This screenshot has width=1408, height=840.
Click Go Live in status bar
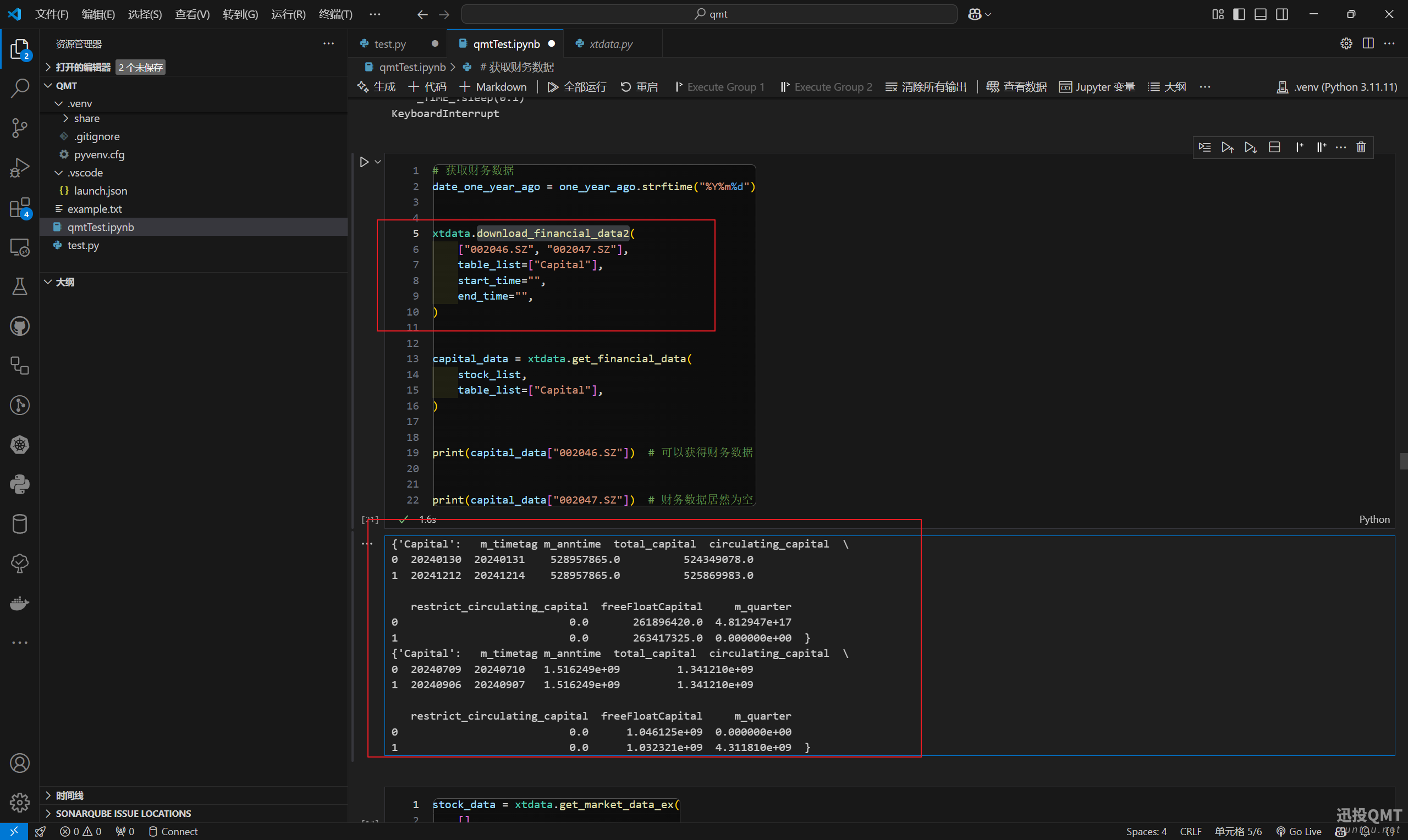pyautogui.click(x=1299, y=832)
